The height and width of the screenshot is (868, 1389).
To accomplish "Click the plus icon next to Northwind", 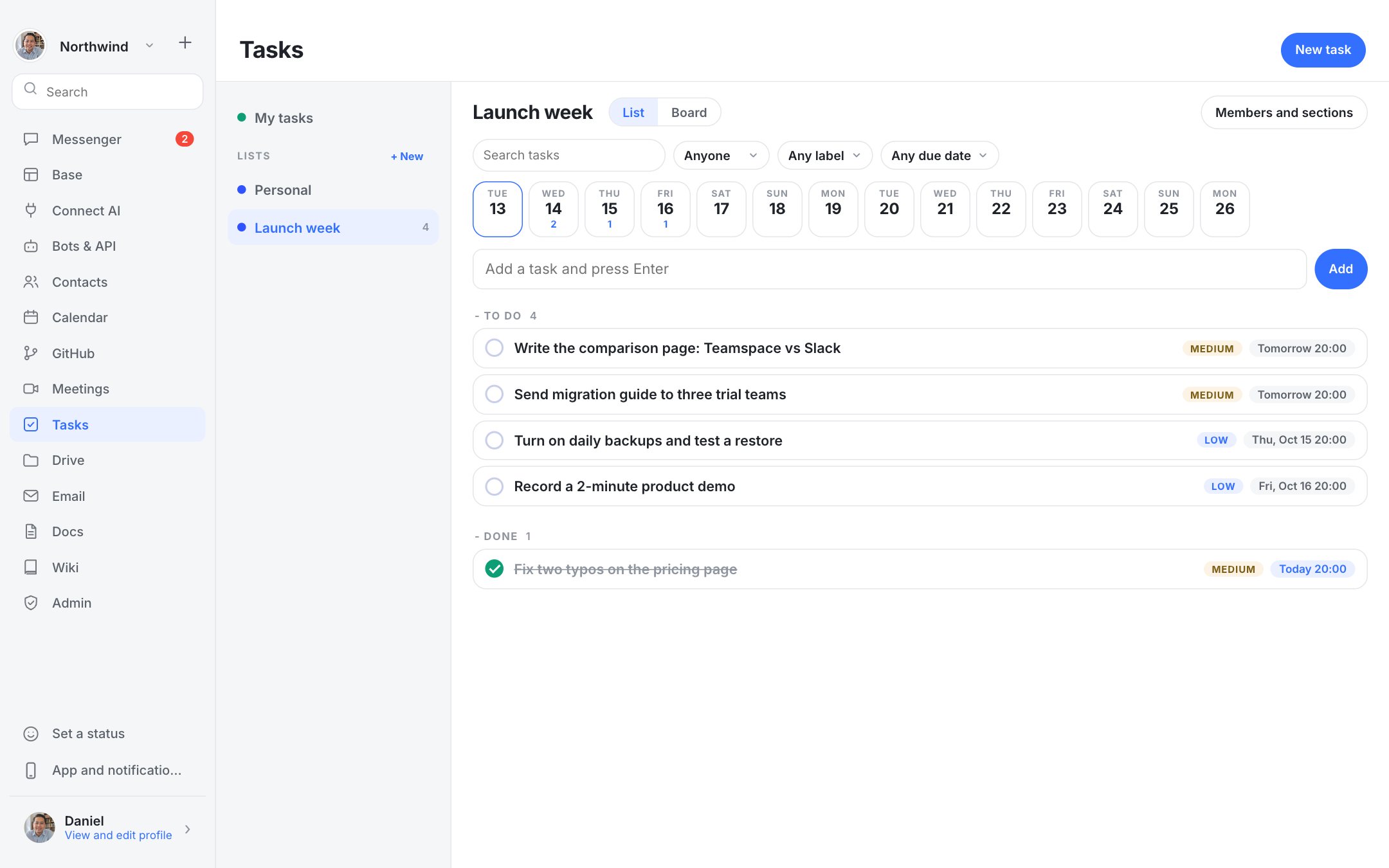I will 185,43.
